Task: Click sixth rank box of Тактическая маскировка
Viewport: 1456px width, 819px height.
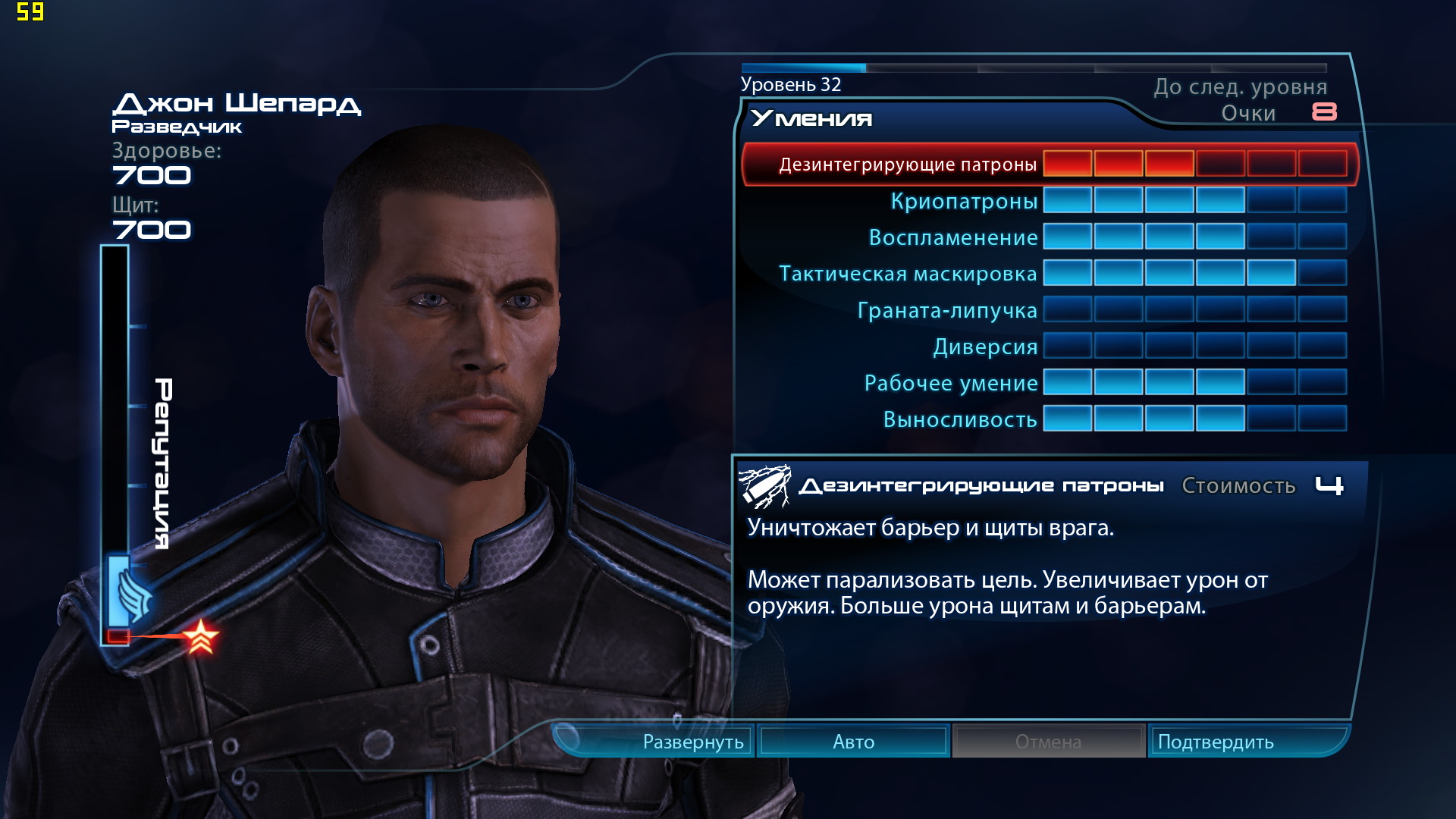Action: point(1322,273)
